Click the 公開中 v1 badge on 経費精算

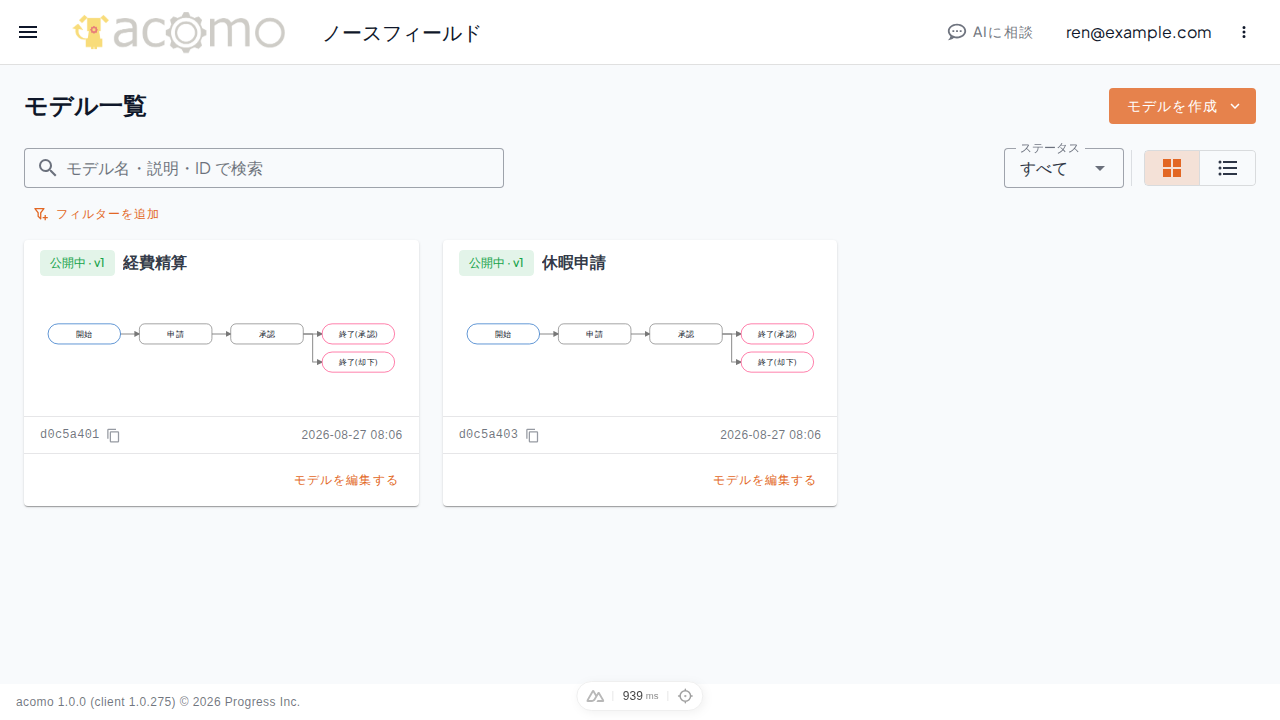[77, 263]
